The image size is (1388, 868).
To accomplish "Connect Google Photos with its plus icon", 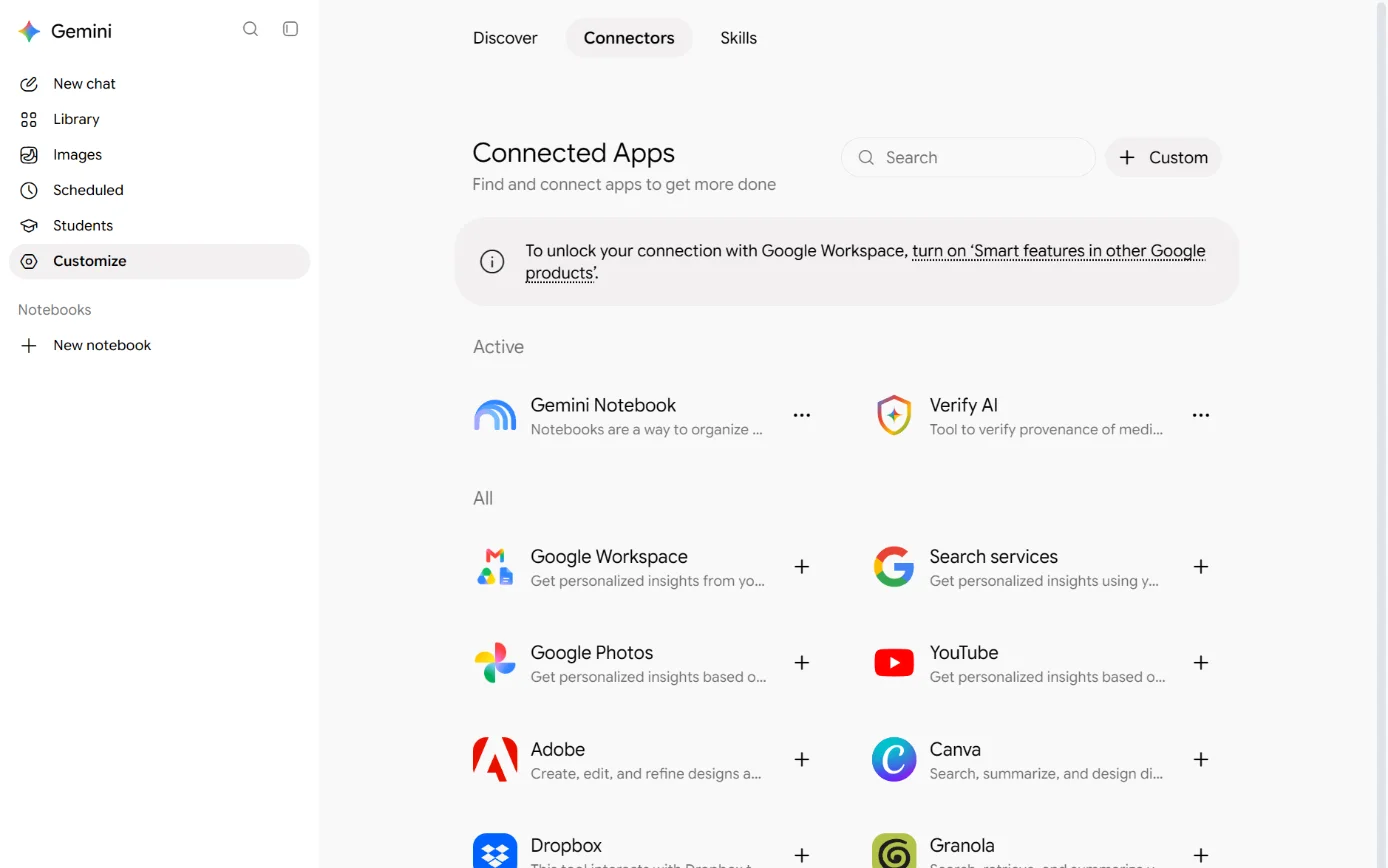I will coord(802,663).
